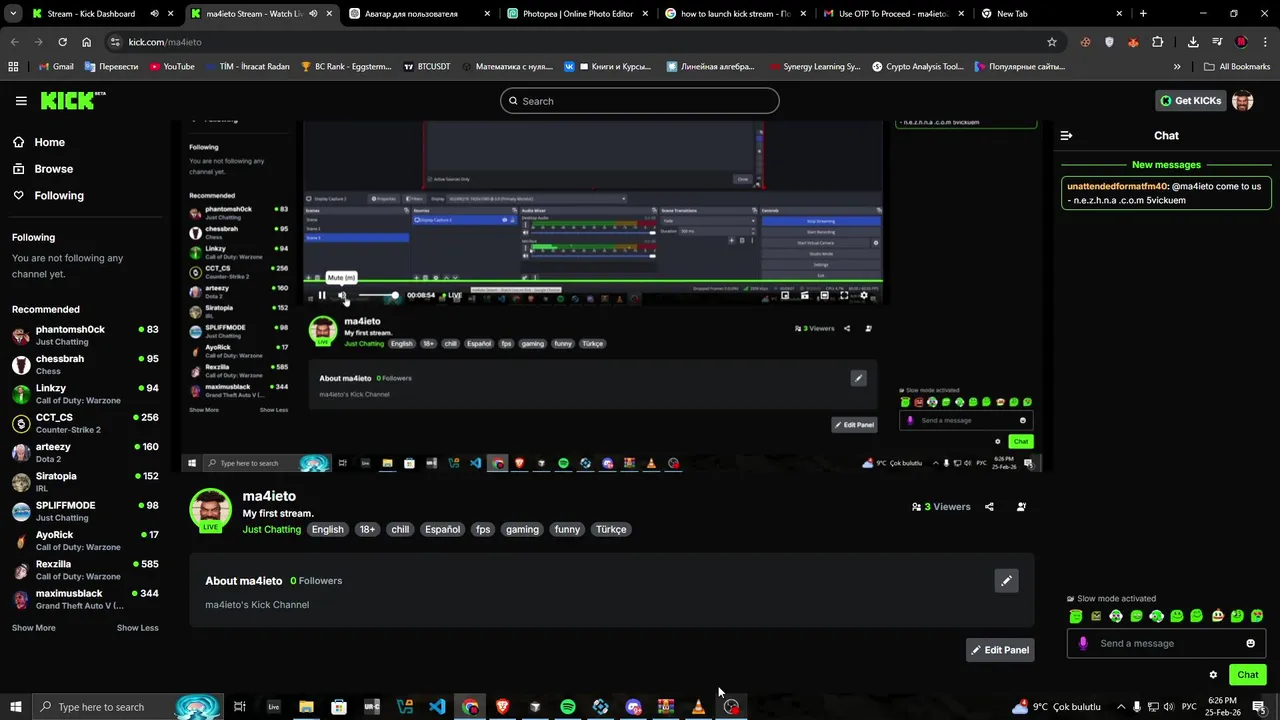Open maximusblack recommended channel

[x=86, y=599]
